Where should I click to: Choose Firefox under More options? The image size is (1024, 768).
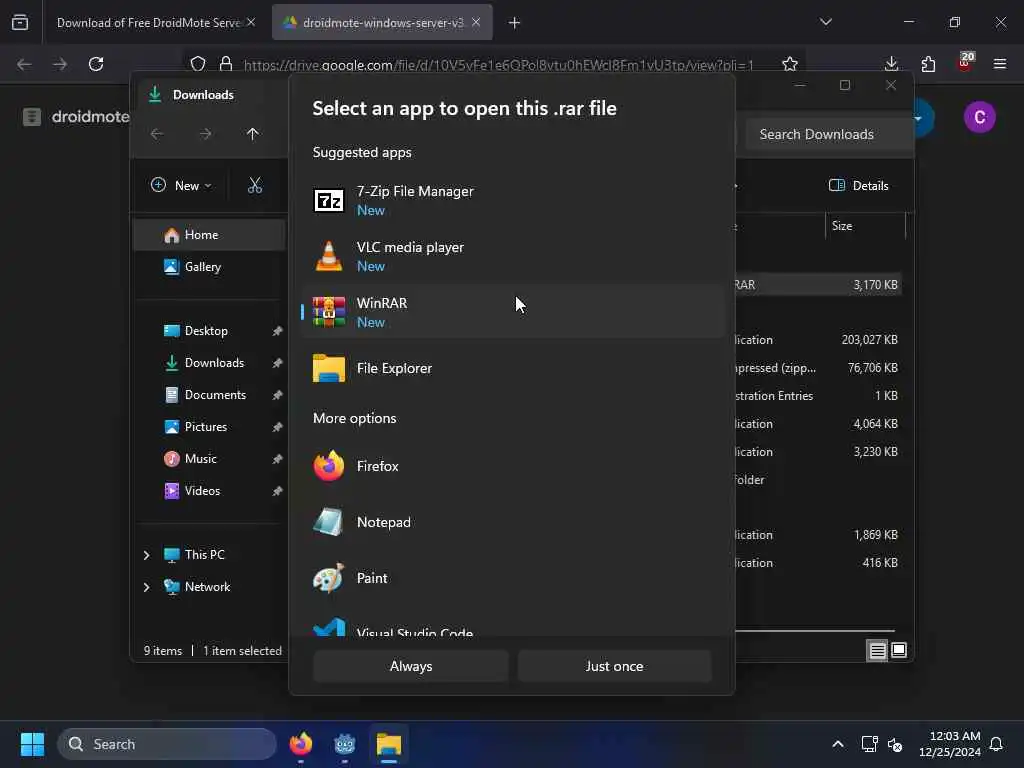pos(513,466)
